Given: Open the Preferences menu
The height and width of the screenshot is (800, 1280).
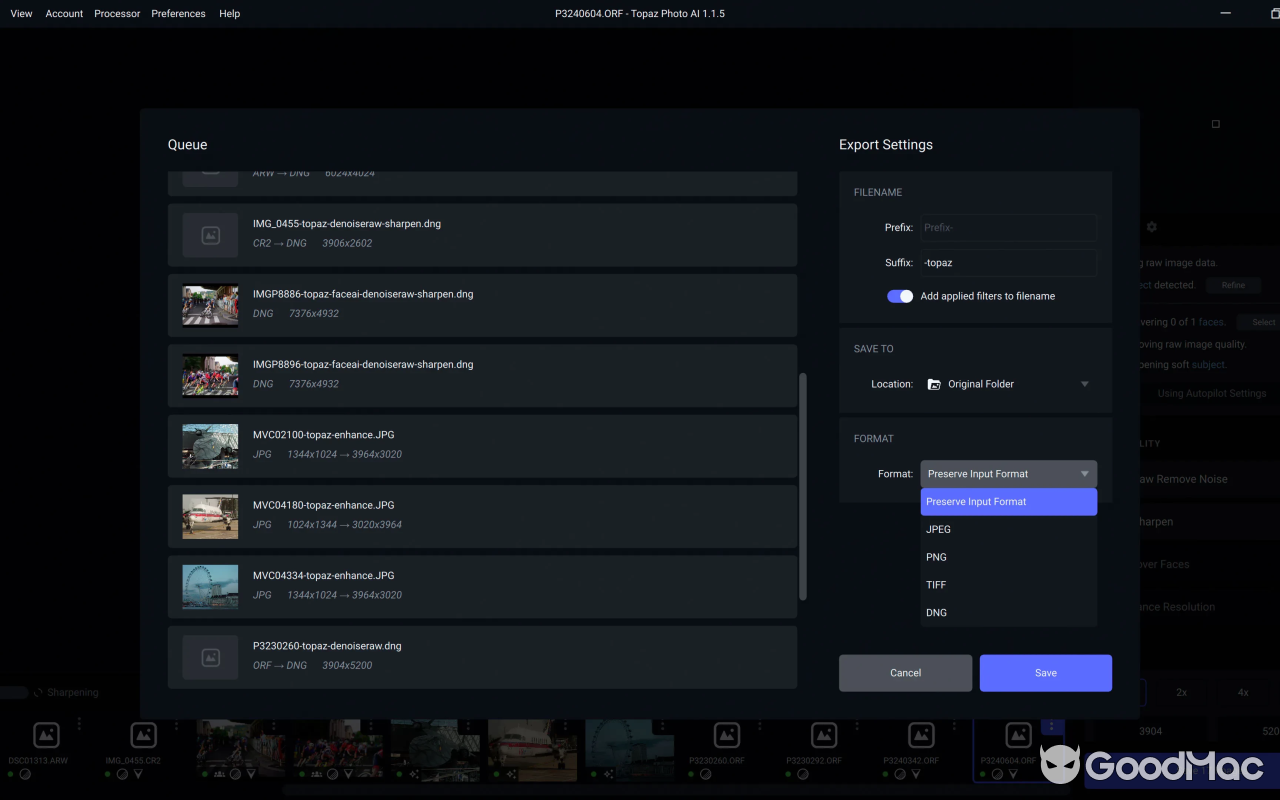Looking at the screenshot, I should pyautogui.click(x=178, y=14).
